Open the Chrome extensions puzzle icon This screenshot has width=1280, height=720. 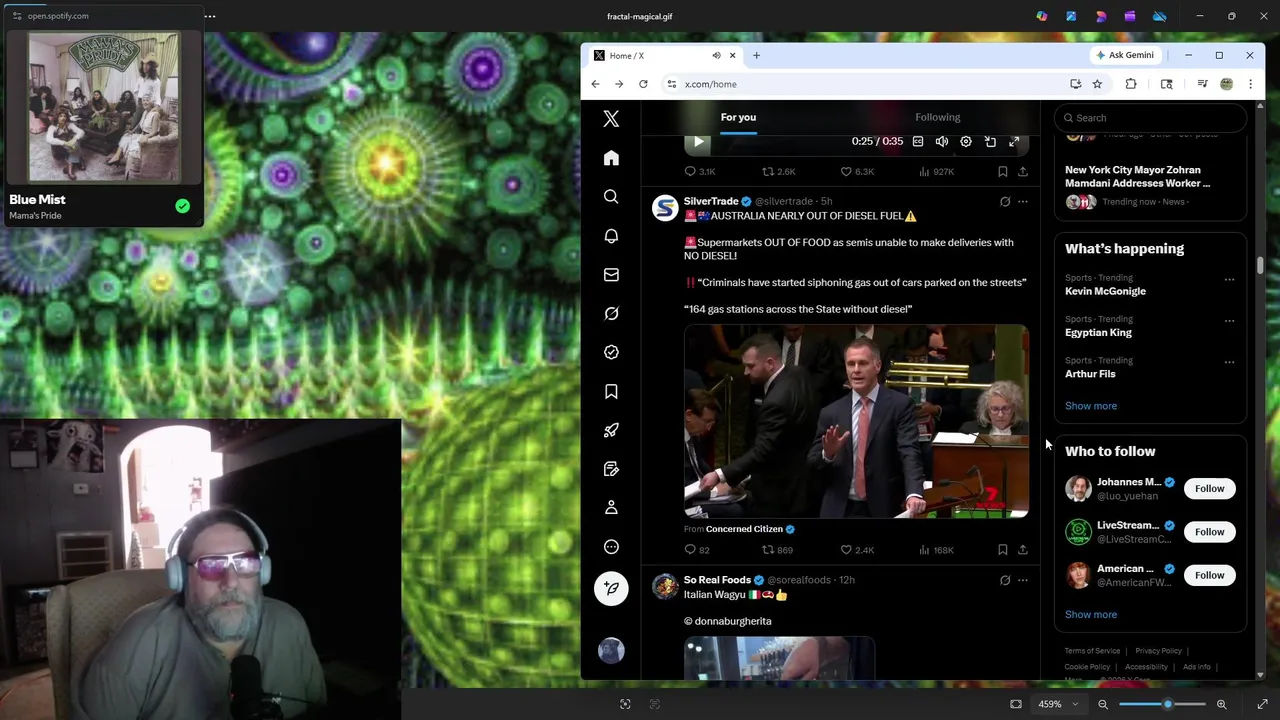pos(1131,84)
